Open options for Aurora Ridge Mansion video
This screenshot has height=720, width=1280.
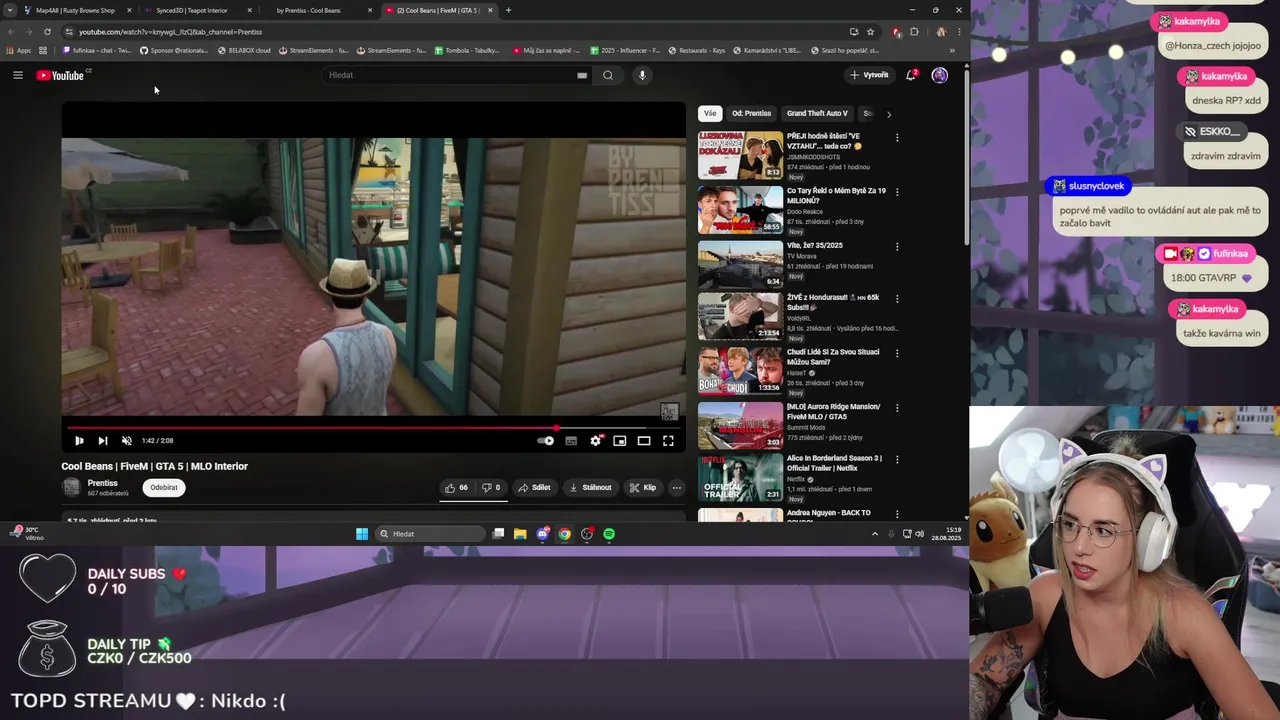click(x=897, y=408)
